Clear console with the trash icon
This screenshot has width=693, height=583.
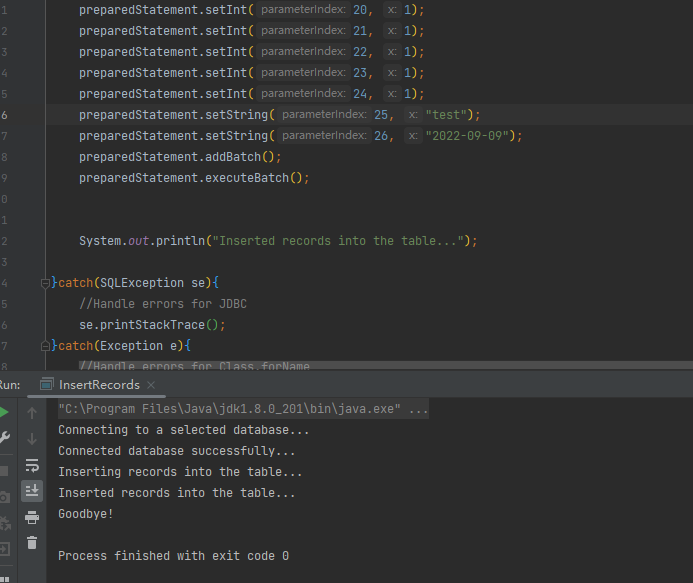coord(32,542)
